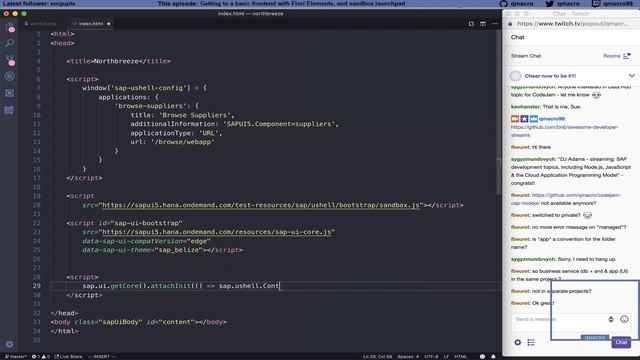Image resolution: width=640 pixels, height=360 pixels.
Task: Switch to the index.html editor tab
Action: coord(91,24)
